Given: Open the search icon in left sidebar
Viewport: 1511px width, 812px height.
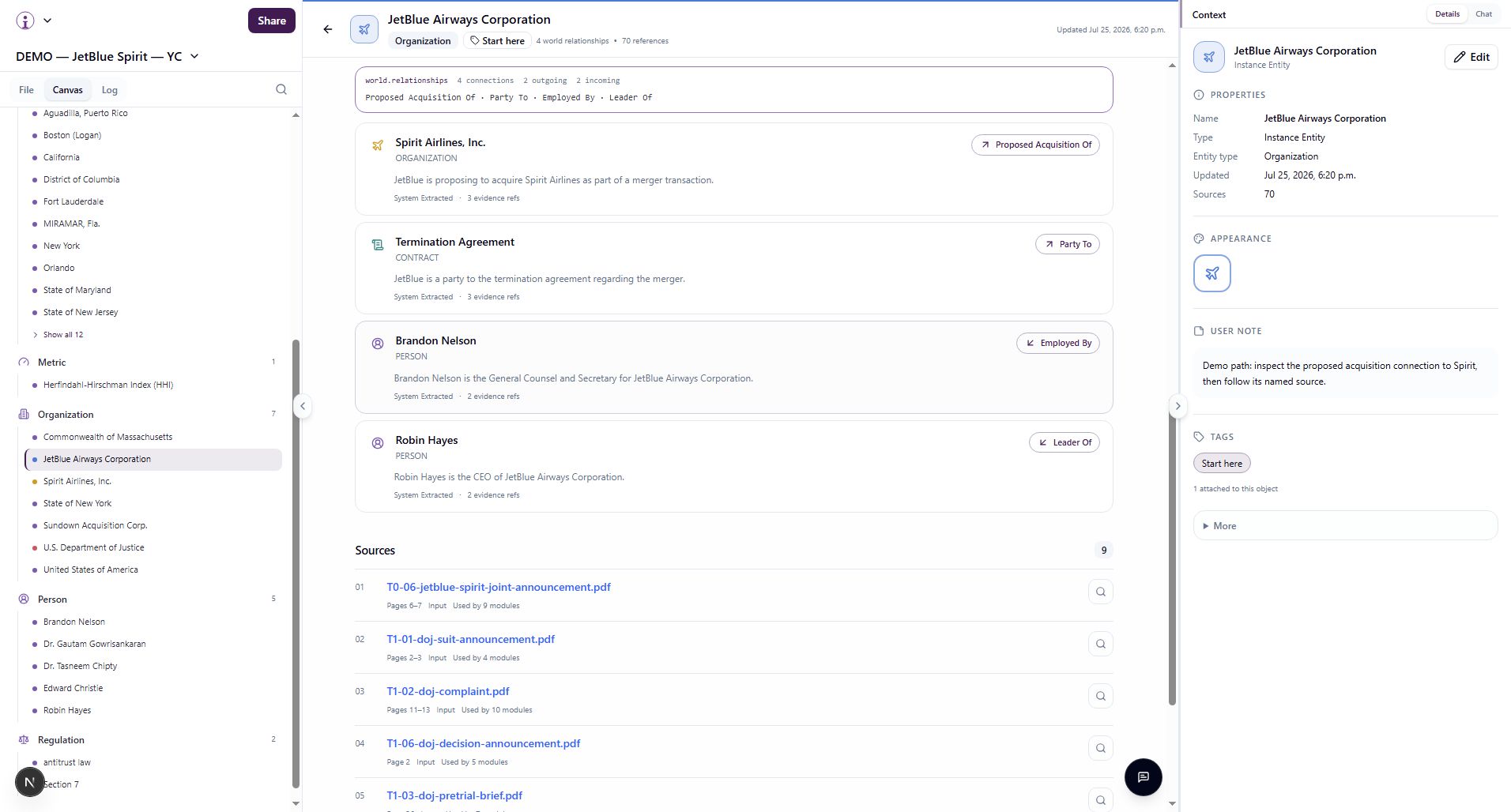Looking at the screenshot, I should pyautogui.click(x=281, y=89).
